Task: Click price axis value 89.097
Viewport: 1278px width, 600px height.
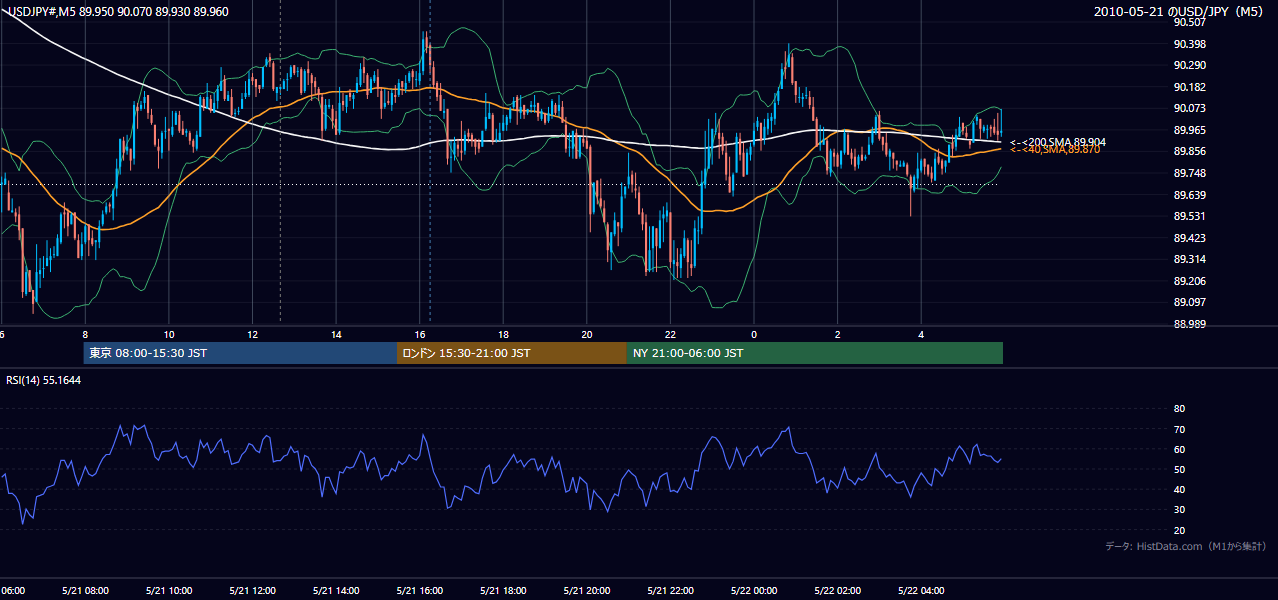Action: pos(1189,302)
